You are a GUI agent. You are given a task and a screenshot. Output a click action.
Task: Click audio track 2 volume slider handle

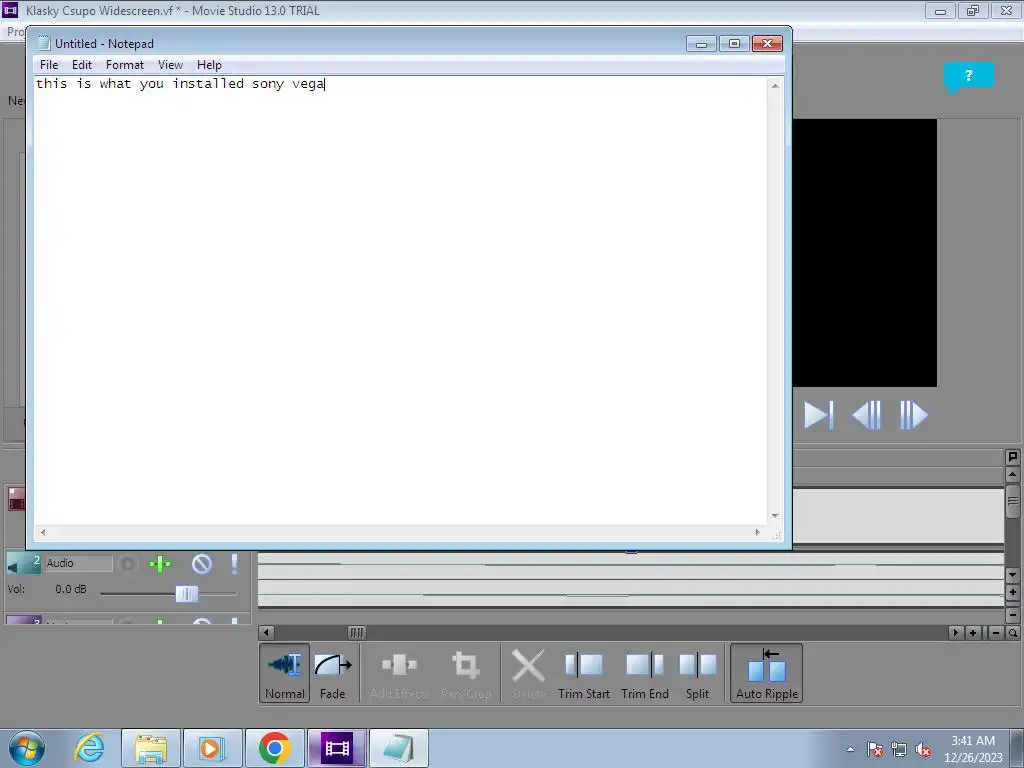pyautogui.click(x=187, y=594)
